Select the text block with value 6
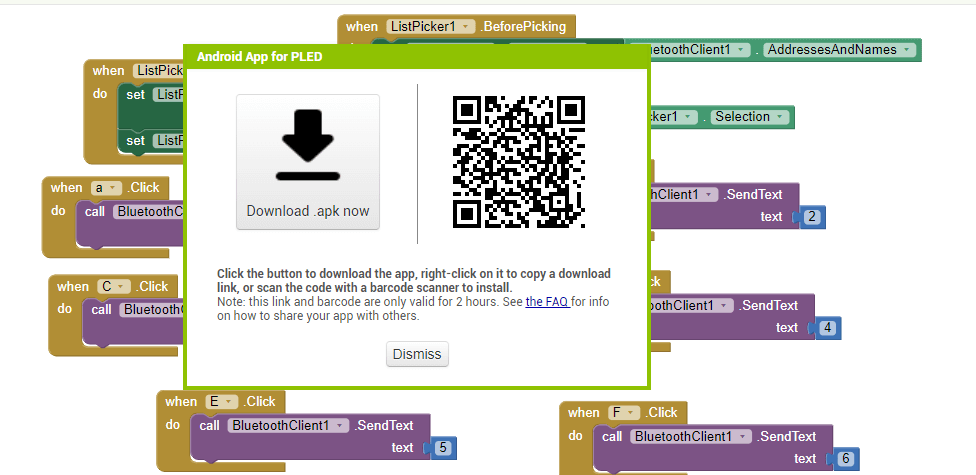The image size is (976, 475). (845, 459)
